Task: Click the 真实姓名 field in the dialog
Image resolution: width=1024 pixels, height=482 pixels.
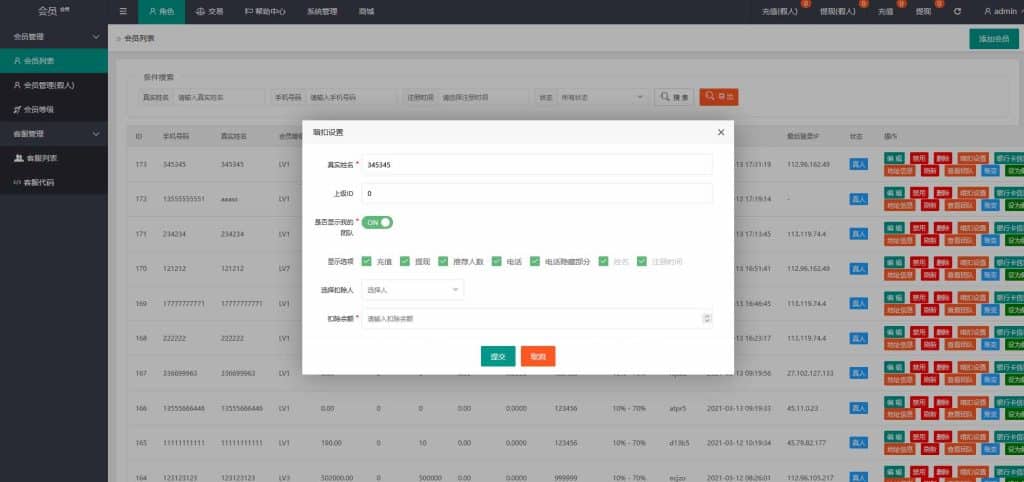Action: point(537,165)
